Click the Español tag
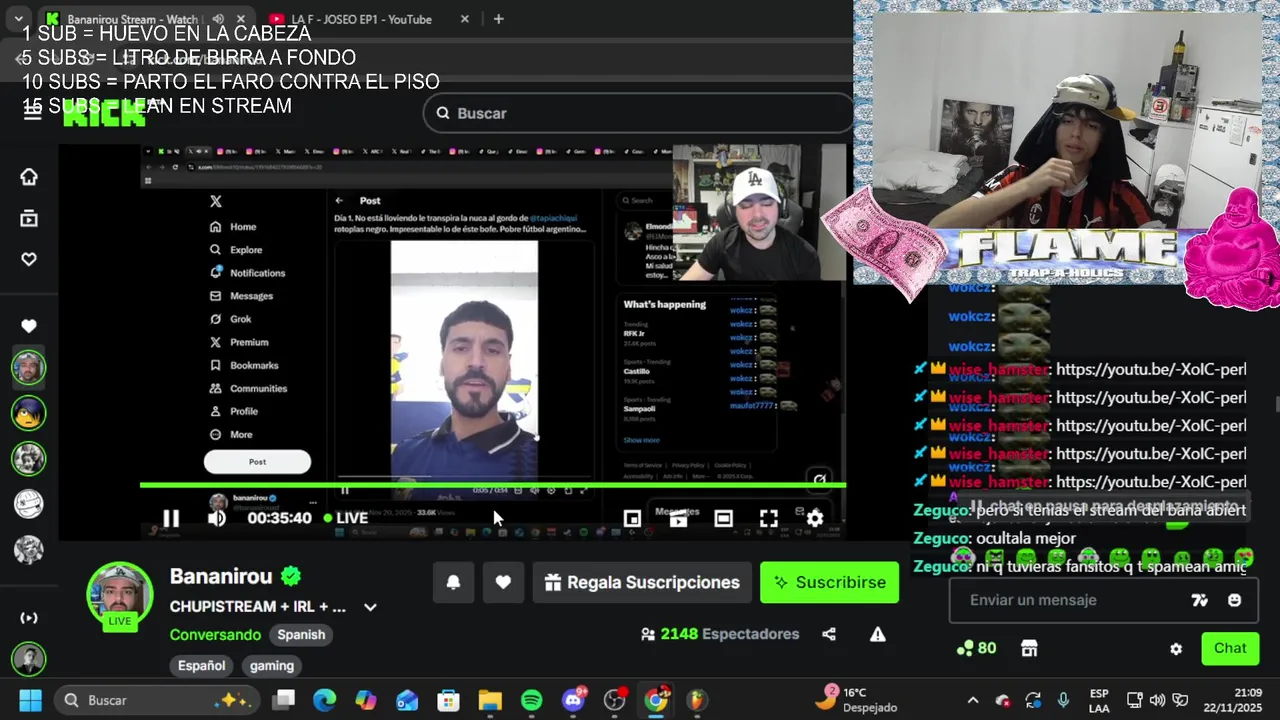Viewport: 1280px width, 720px height. click(201, 665)
